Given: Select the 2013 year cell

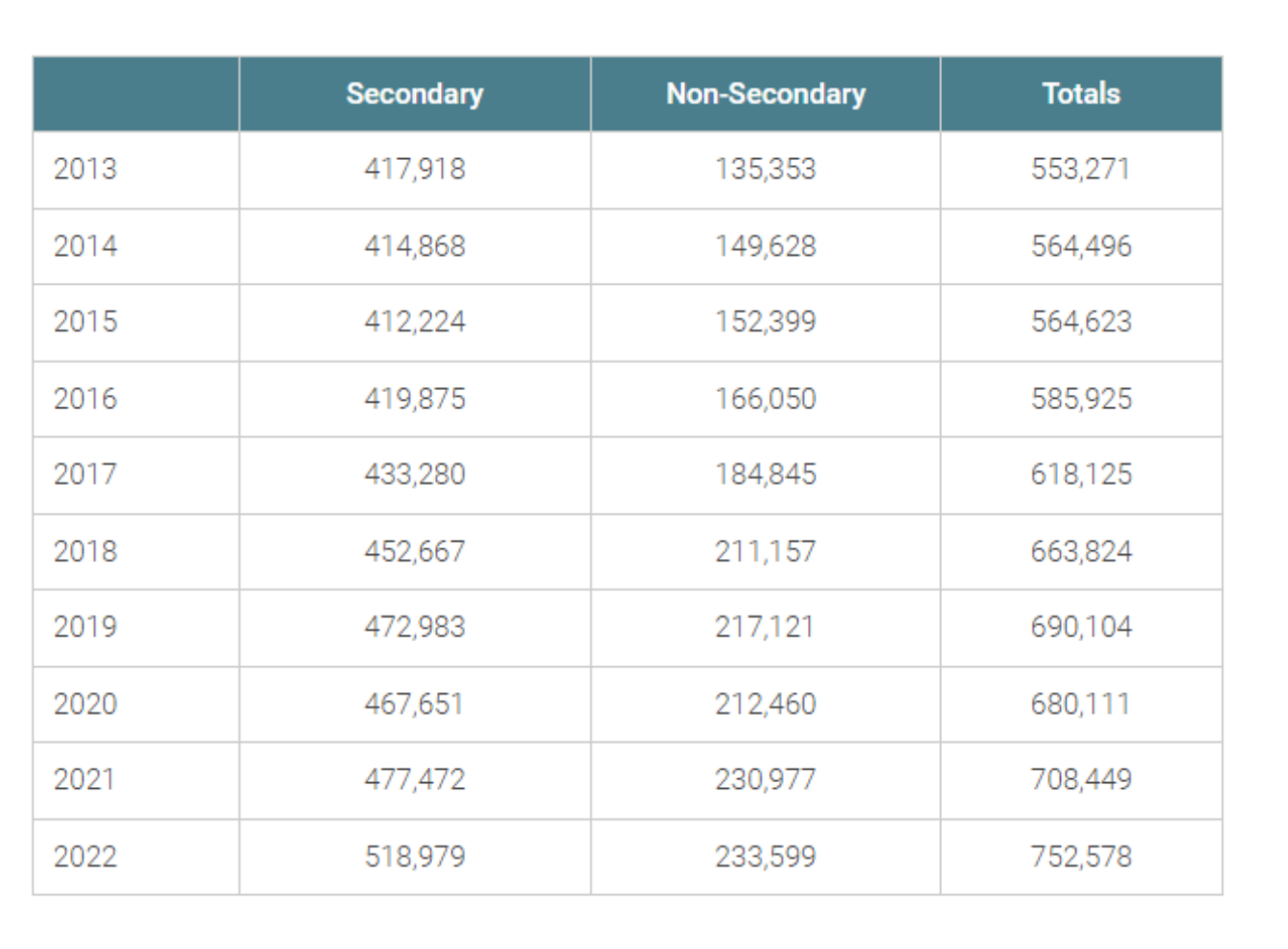Looking at the screenshot, I should pos(85,170).
